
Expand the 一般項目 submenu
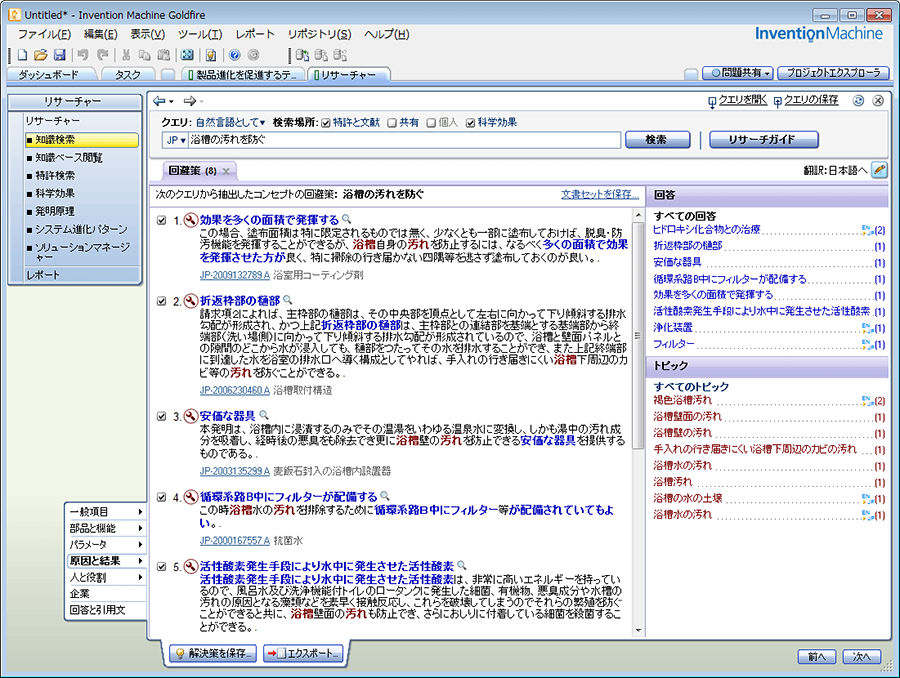106,512
